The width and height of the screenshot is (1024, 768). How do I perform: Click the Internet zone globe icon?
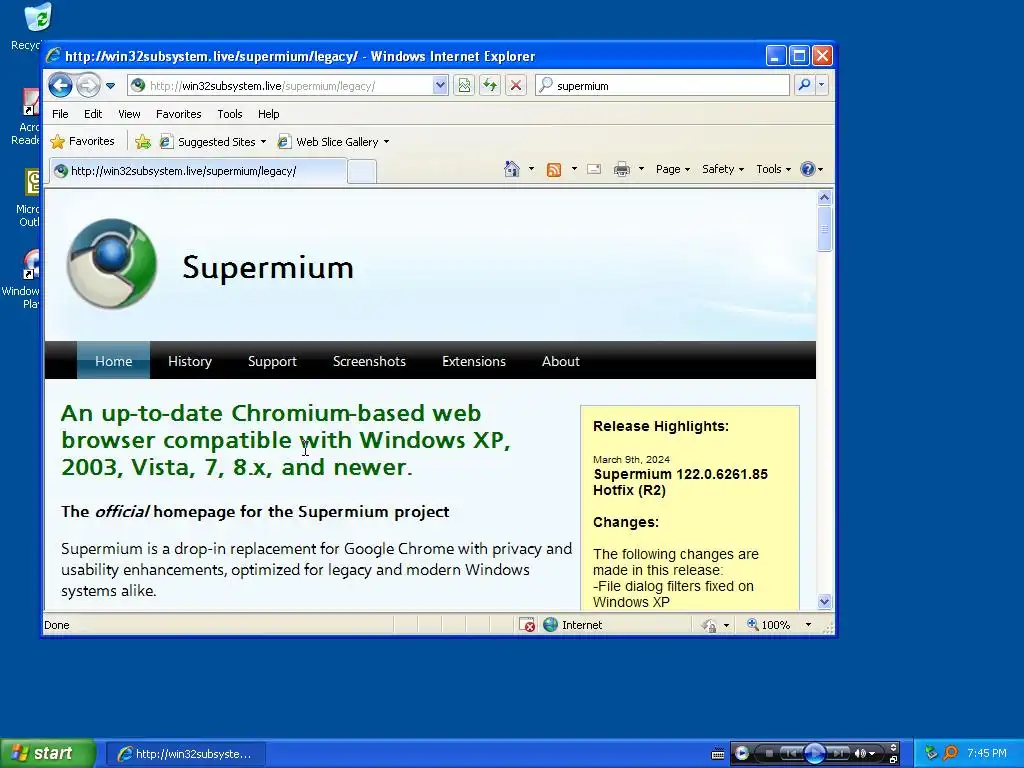(x=551, y=625)
